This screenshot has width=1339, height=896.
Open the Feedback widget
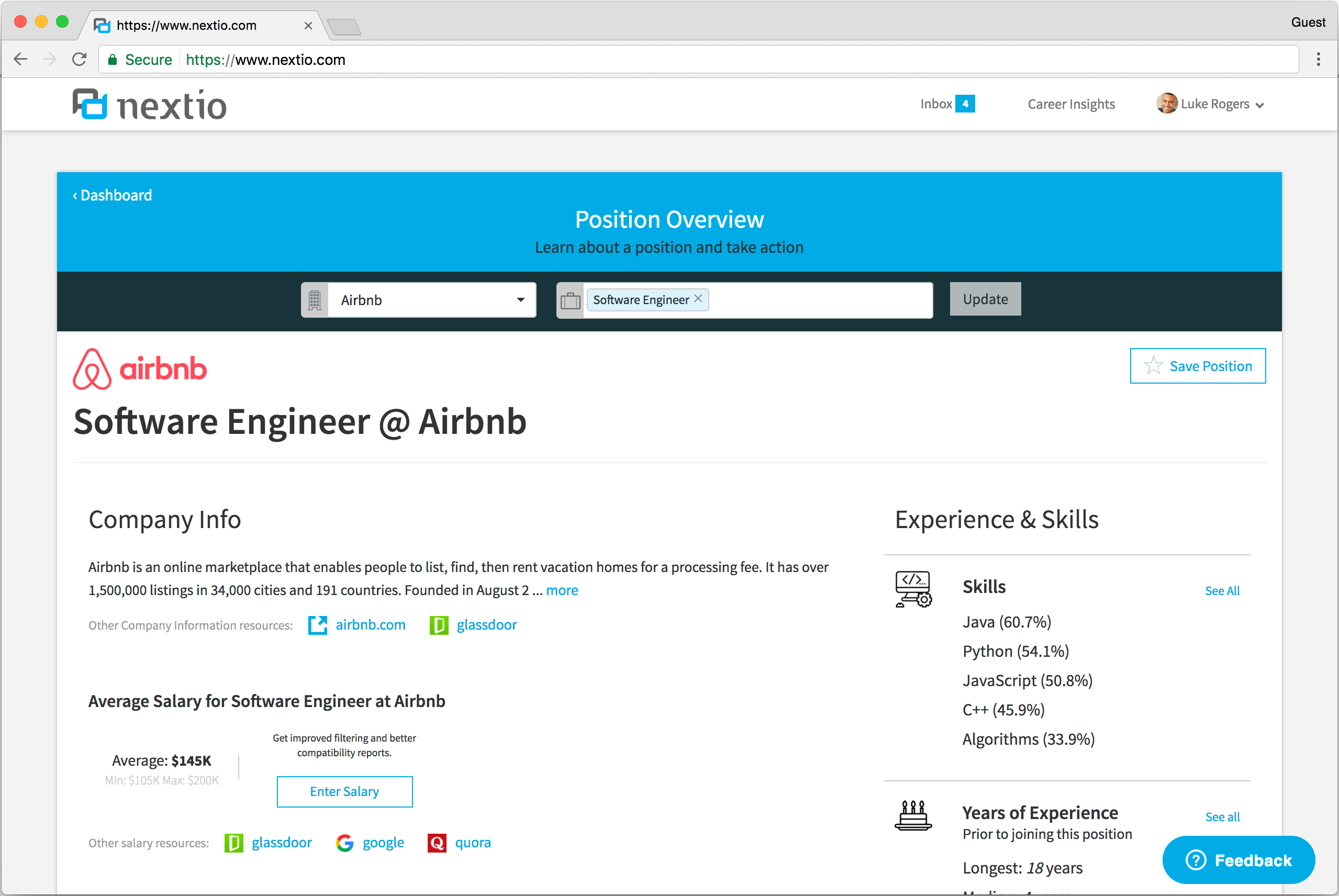pos(1238,860)
